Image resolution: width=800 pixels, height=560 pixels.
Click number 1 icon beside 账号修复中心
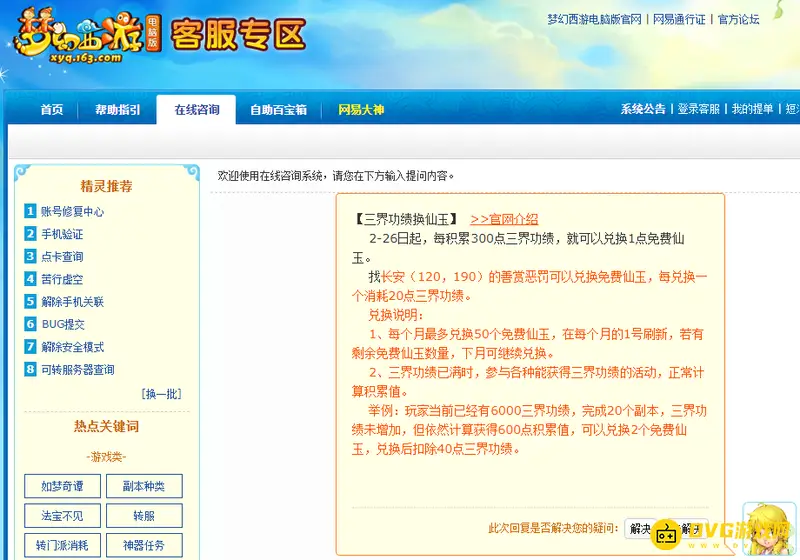point(30,211)
